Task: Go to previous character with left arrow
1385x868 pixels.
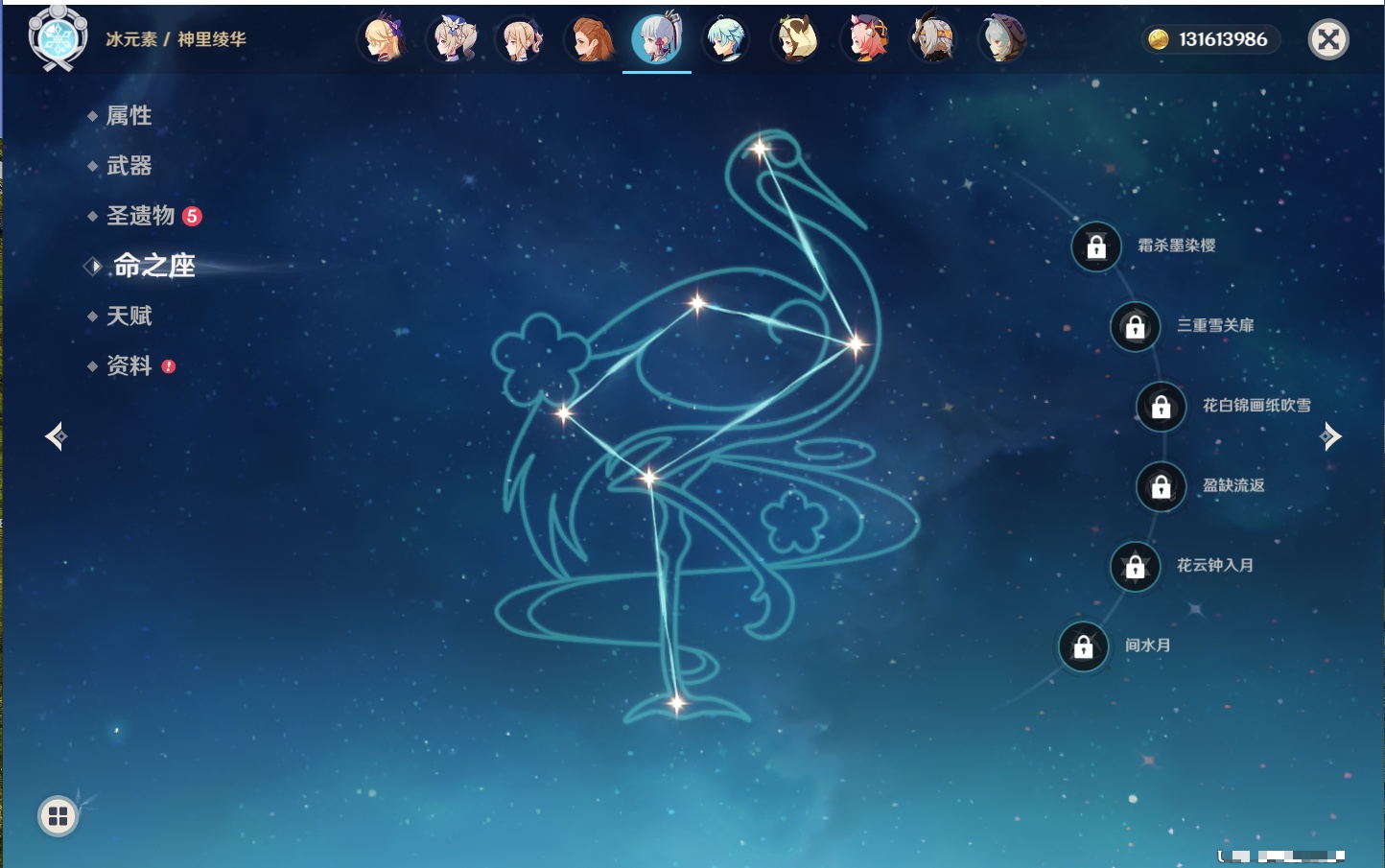Action: (x=56, y=436)
